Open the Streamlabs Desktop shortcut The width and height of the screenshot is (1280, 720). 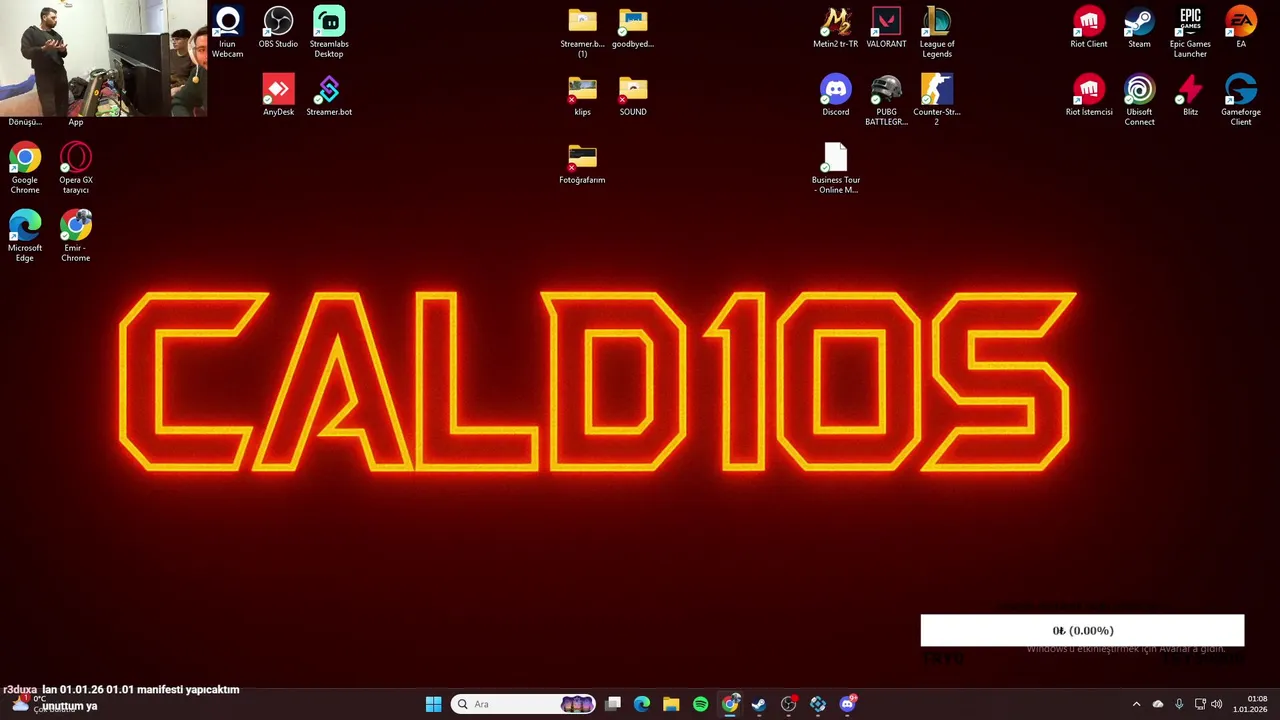point(329,33)
